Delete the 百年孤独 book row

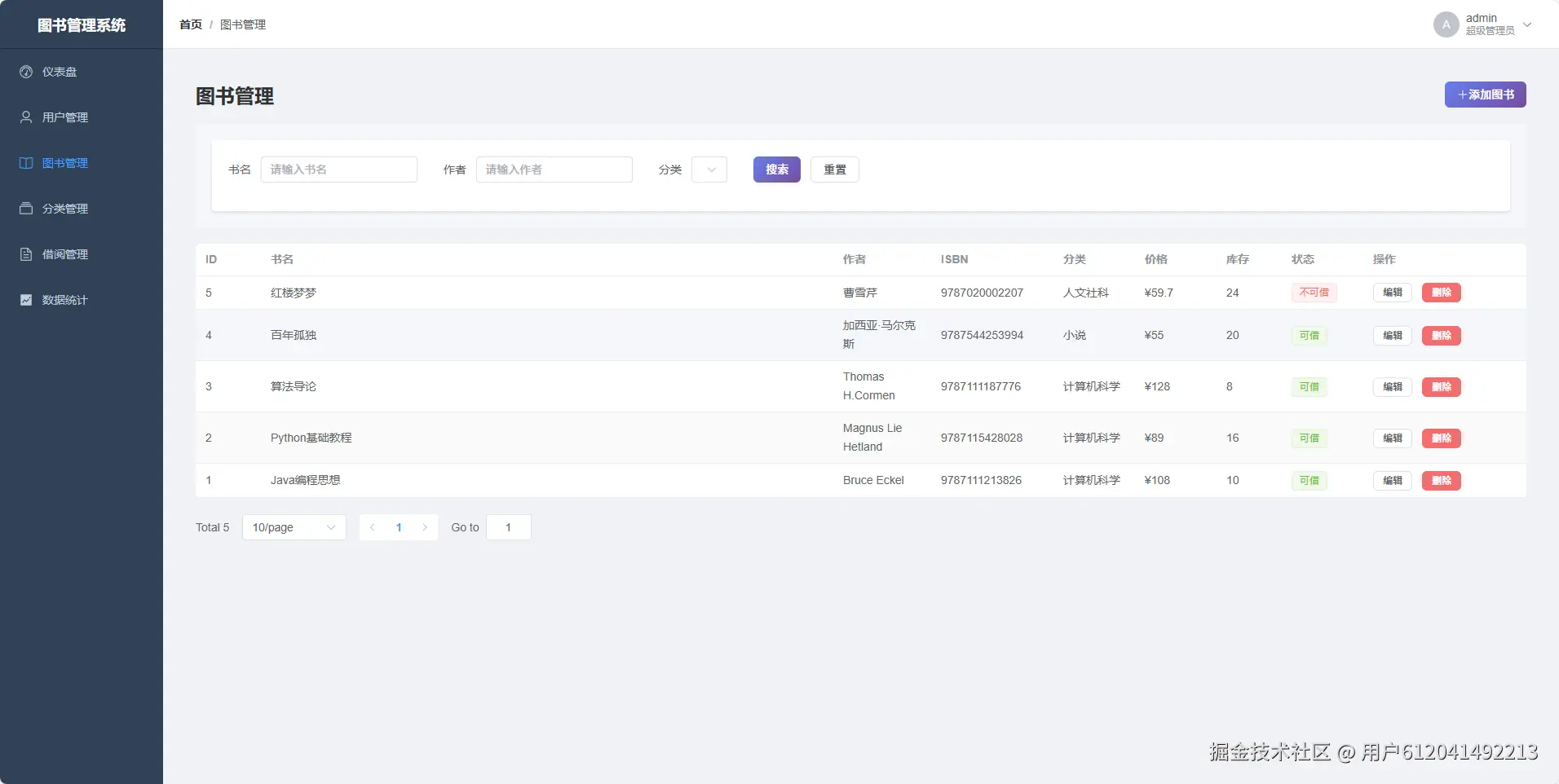point(1442,336)
